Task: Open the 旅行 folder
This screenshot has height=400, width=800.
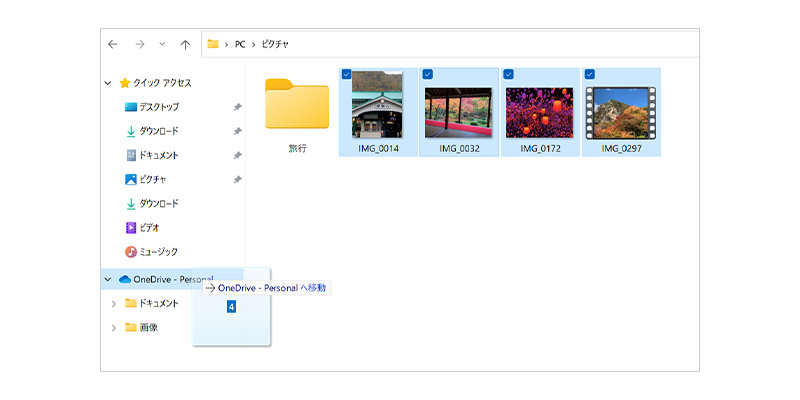Action: pyautogui.click(x=297, y=104)
